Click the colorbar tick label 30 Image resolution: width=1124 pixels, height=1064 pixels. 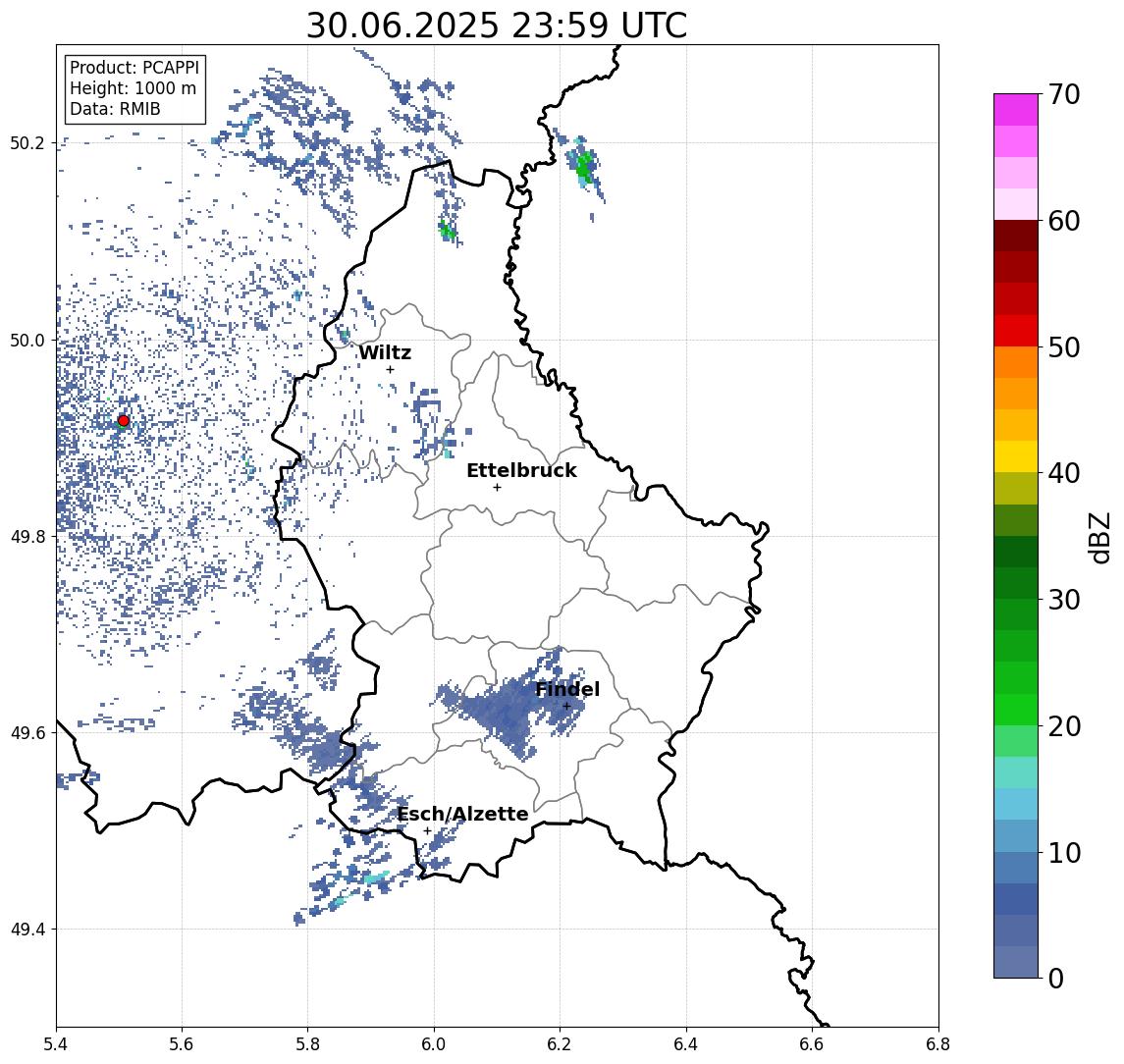point(1064,600)
